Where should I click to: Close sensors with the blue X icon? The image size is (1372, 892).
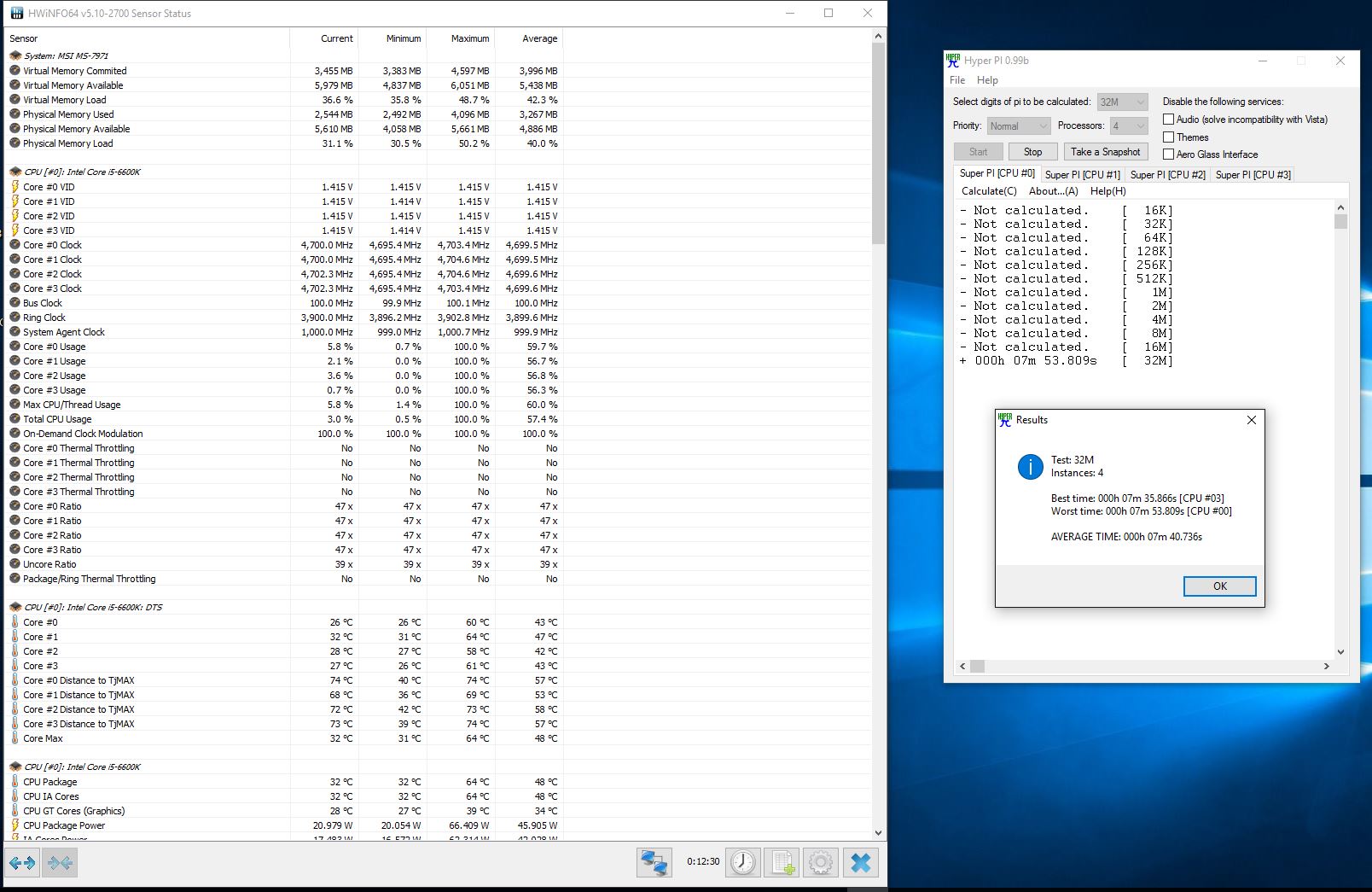pos(861,862)
